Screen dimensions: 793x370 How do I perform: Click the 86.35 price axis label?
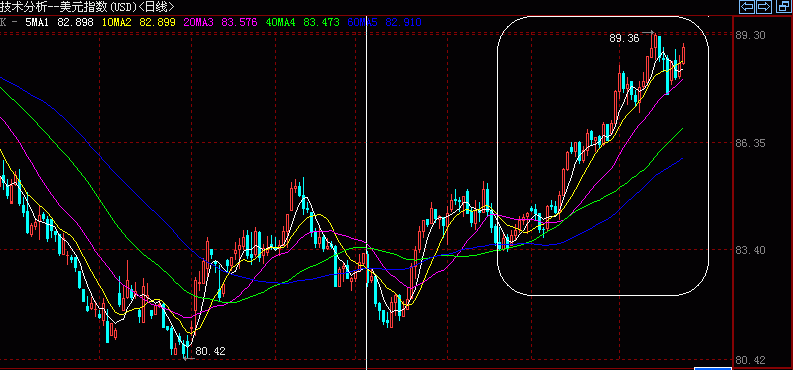751,144
